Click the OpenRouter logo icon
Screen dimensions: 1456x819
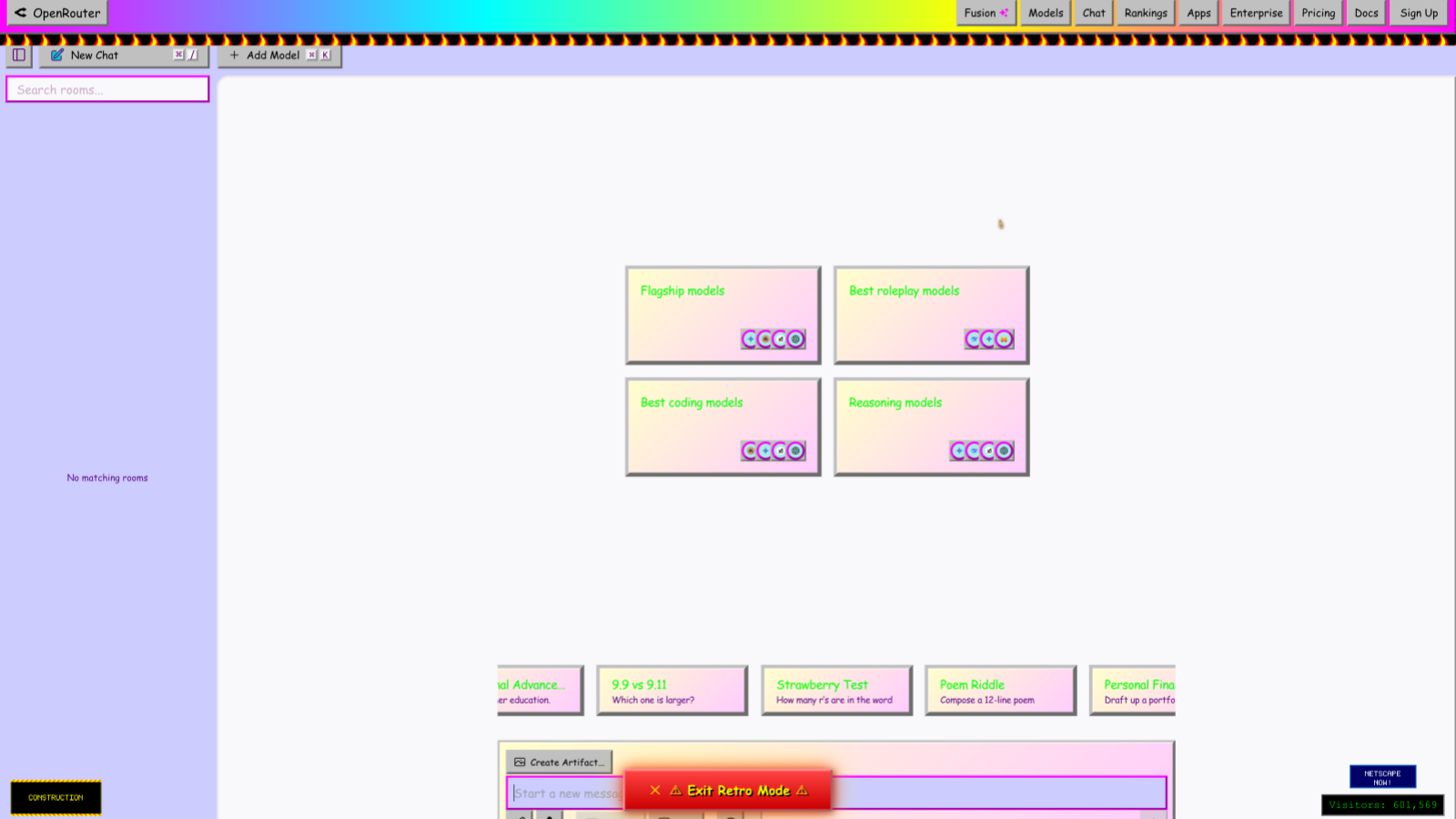pyautogui.click(x=20, y=13)
